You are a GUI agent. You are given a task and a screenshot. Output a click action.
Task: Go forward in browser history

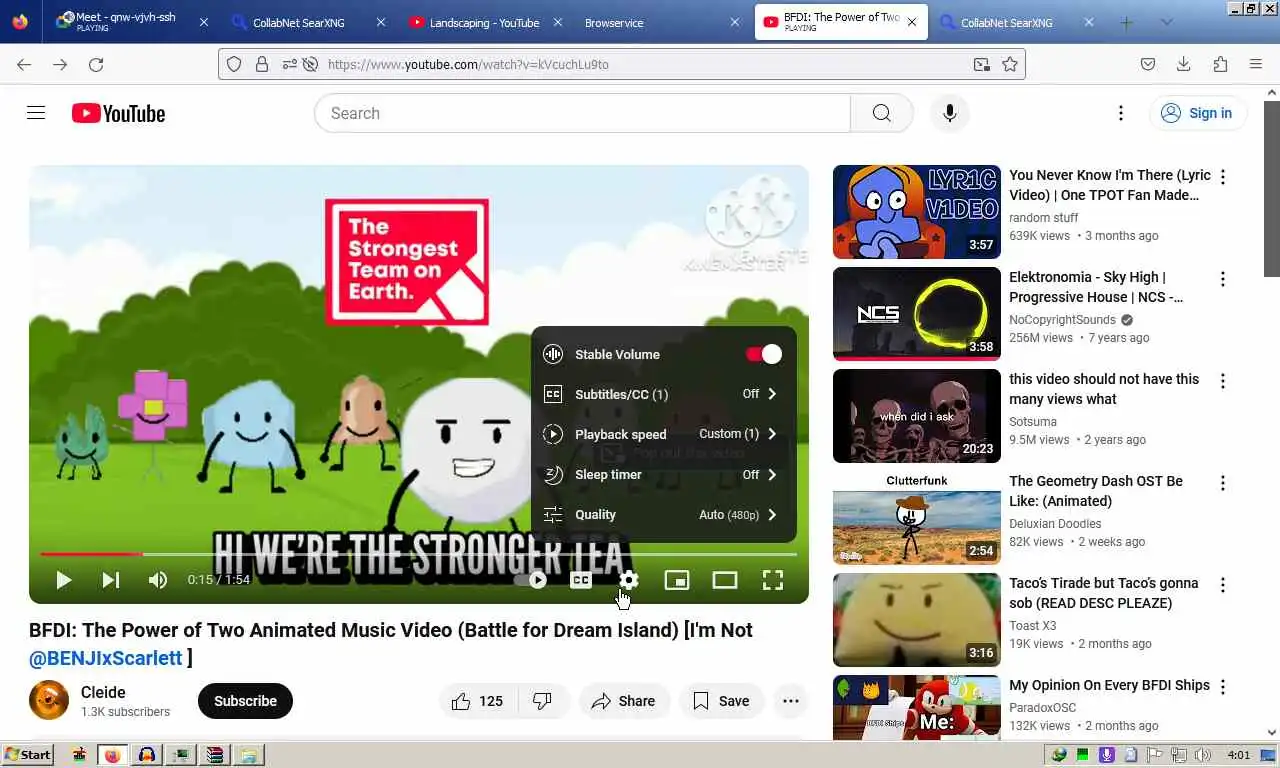[x=60, y=64]
